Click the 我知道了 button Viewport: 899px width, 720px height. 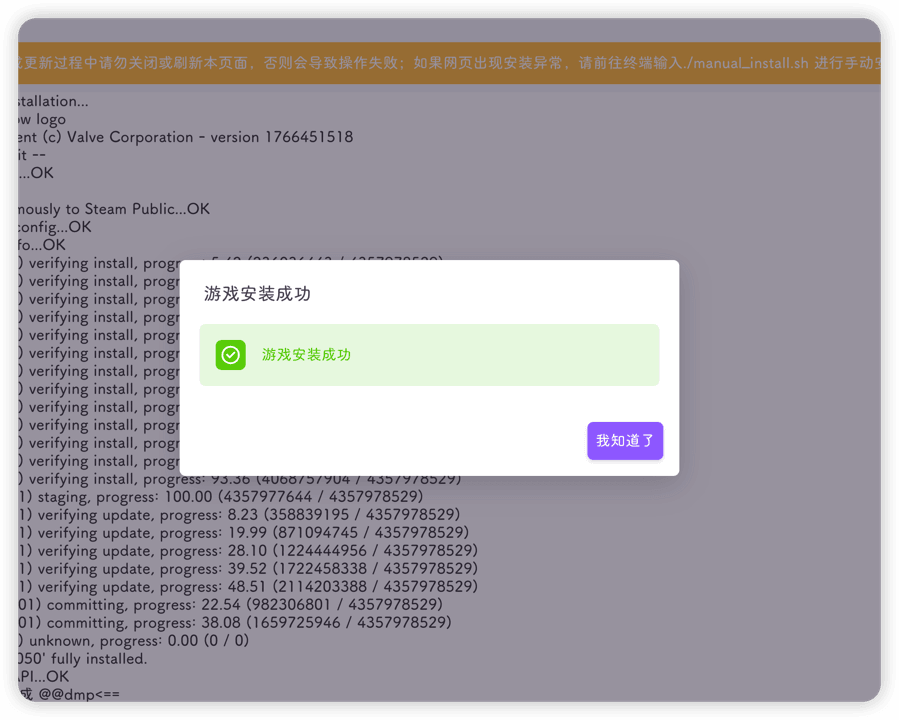[x=624, y=441]
